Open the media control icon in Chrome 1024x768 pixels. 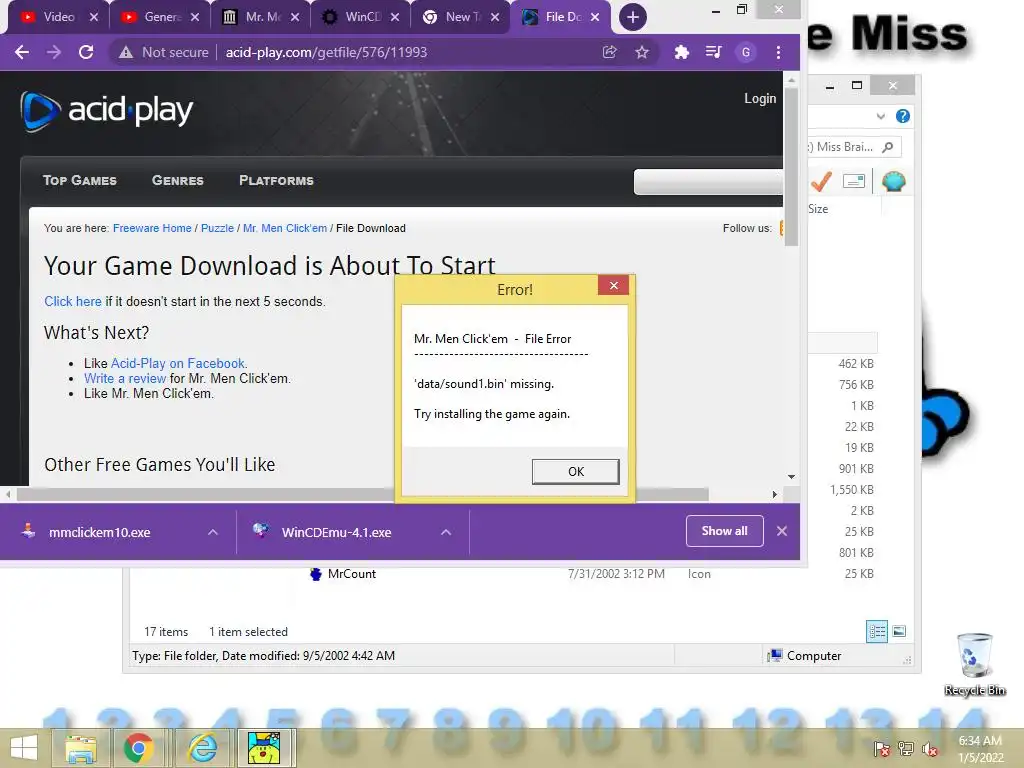pyautogui.click(x=713, y=52)
